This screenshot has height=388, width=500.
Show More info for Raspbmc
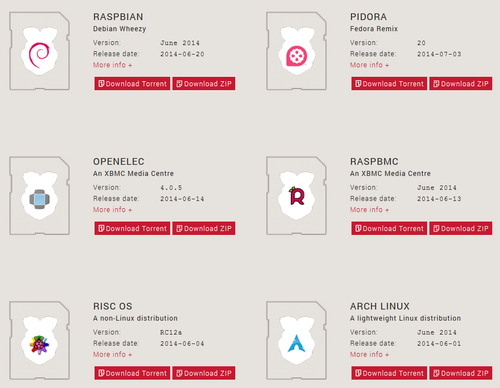(369, 210)
